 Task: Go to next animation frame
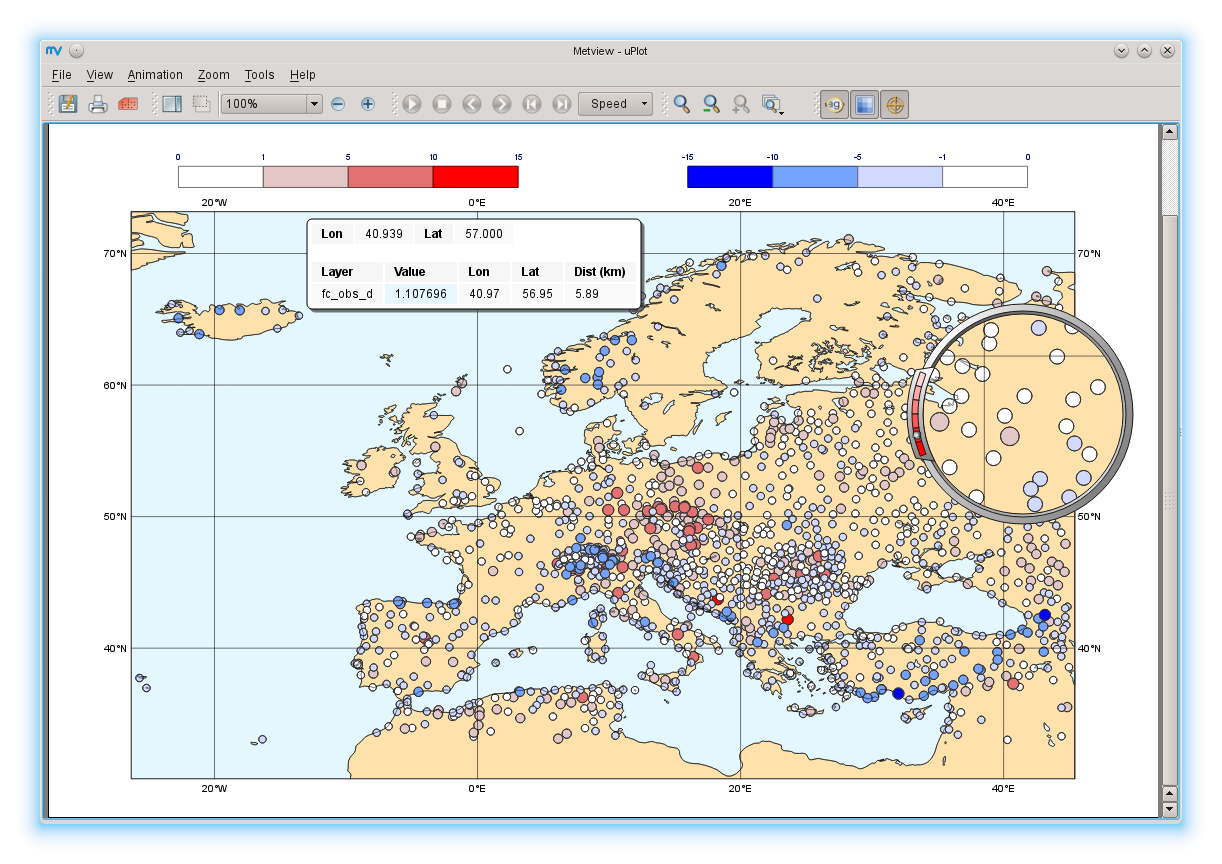coord(502,103)
